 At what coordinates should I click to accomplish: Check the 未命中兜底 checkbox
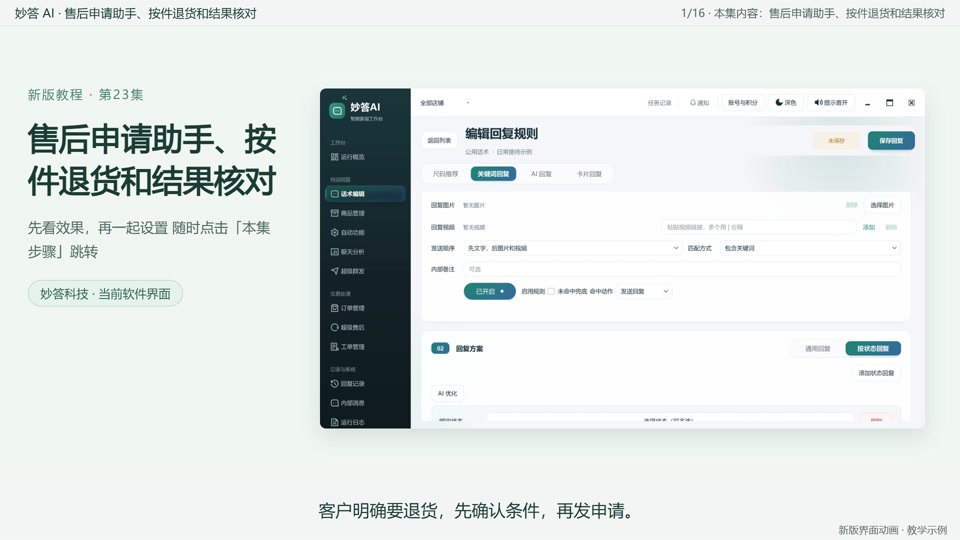pyautogui.click(x=551, y=291)
